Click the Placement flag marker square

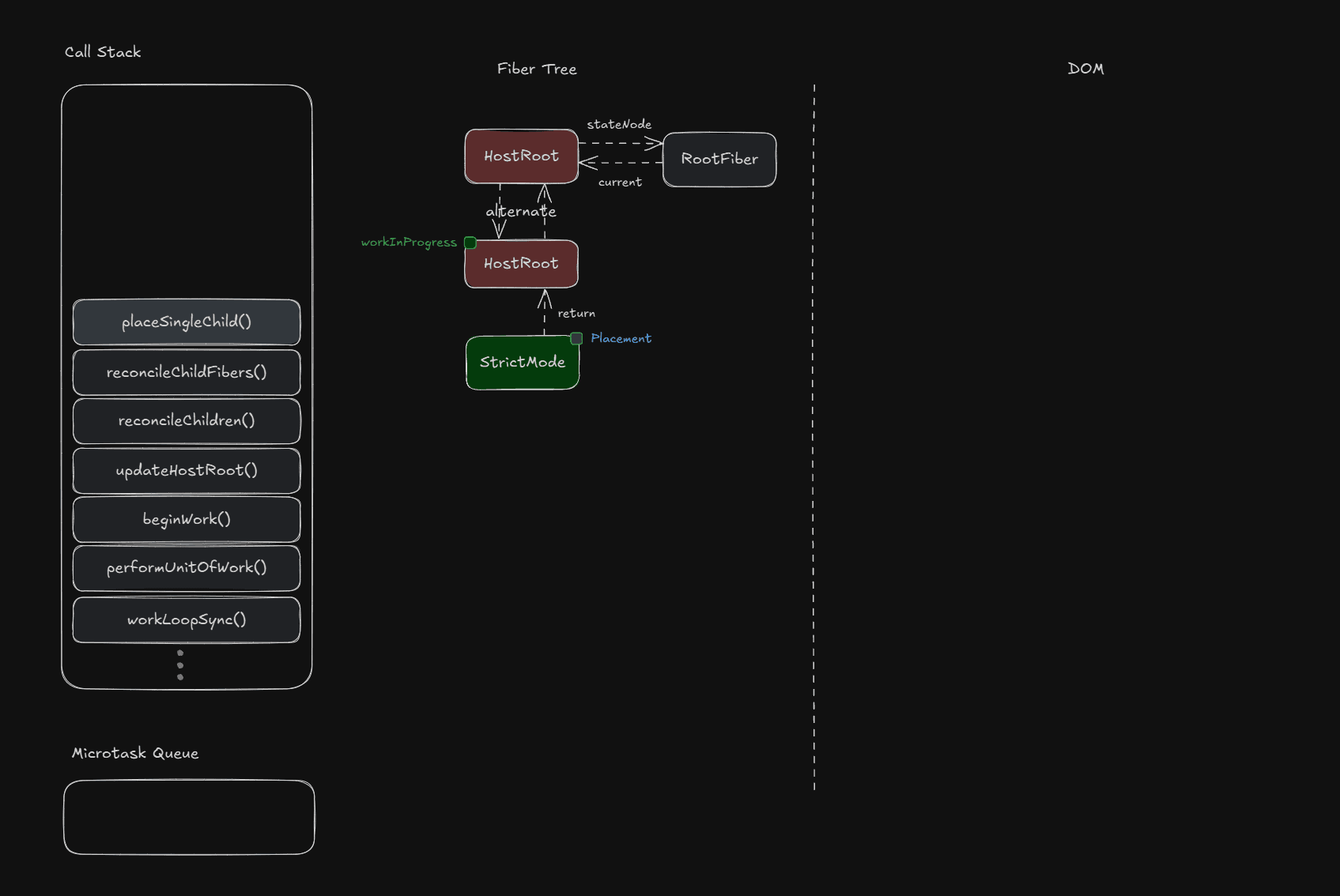(x=576, y=338)
